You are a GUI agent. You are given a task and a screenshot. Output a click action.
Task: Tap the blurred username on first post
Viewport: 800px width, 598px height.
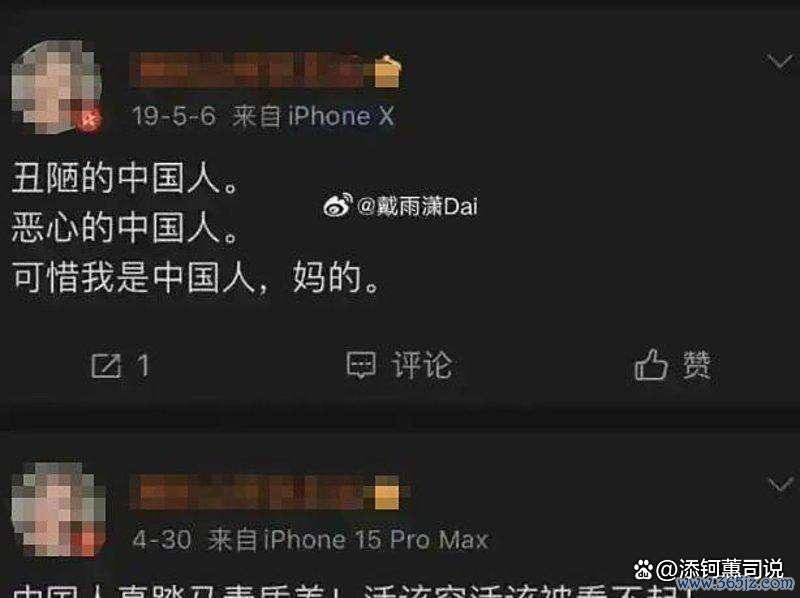tap(252, 70)
